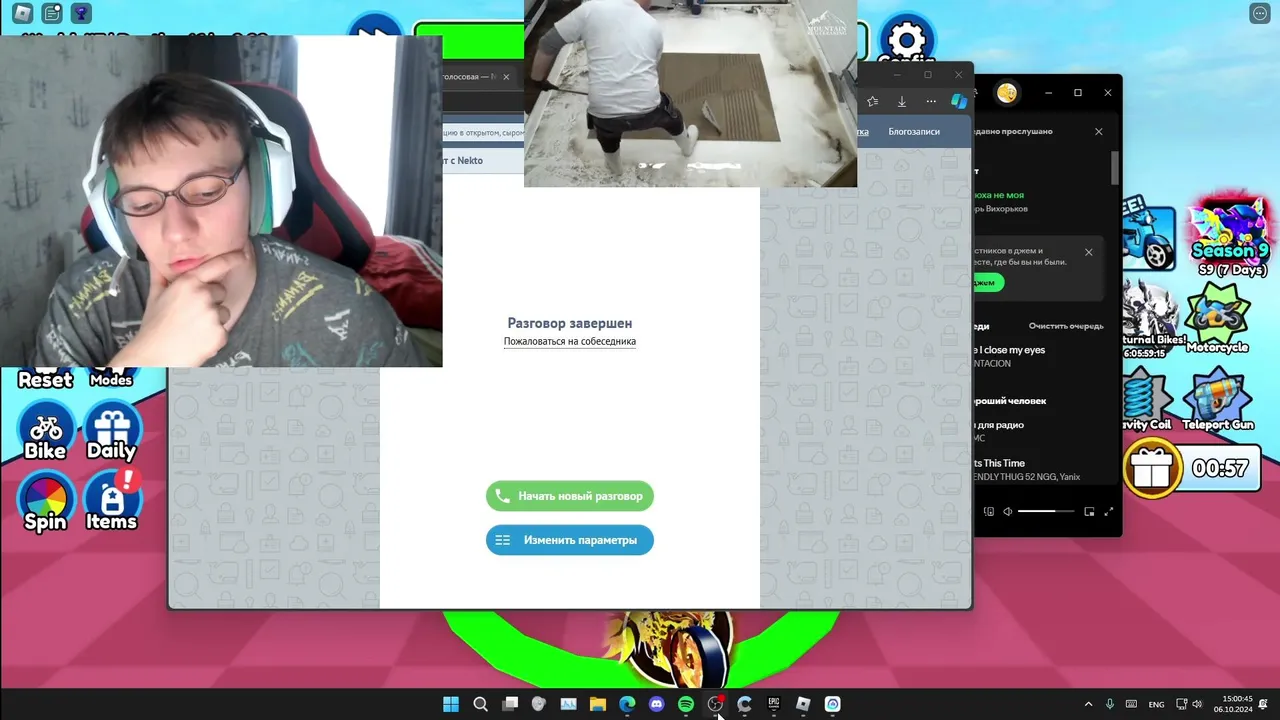
Task: Show hidden tray icons chevron
Action: pyautogui.click(x=1088, y=704)
